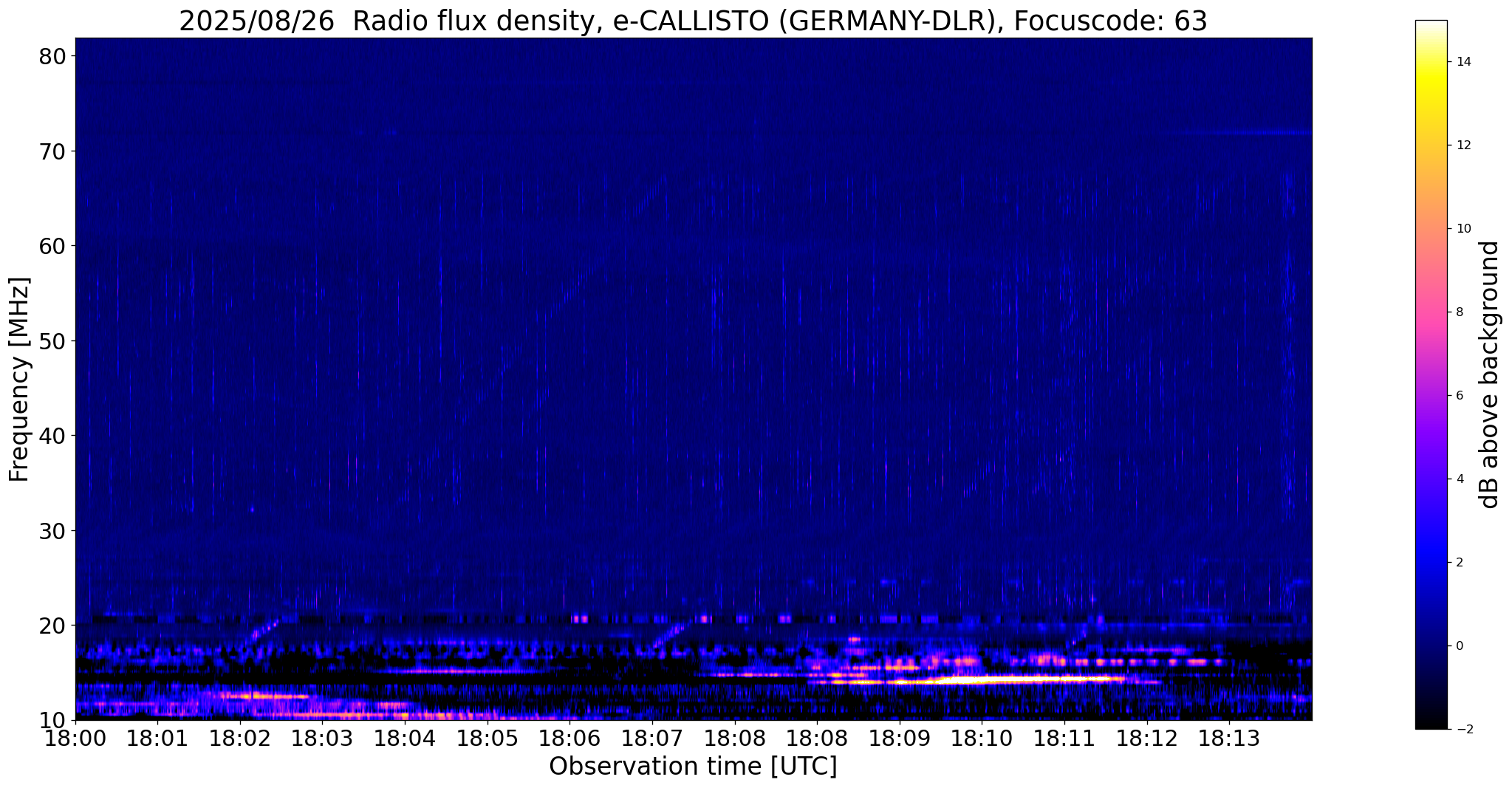The height and width of the screenshot is (788, 1512).
Task: Click the "dB above background" colorbar label
Action: pyautogui.click(x=1490, y=374)
